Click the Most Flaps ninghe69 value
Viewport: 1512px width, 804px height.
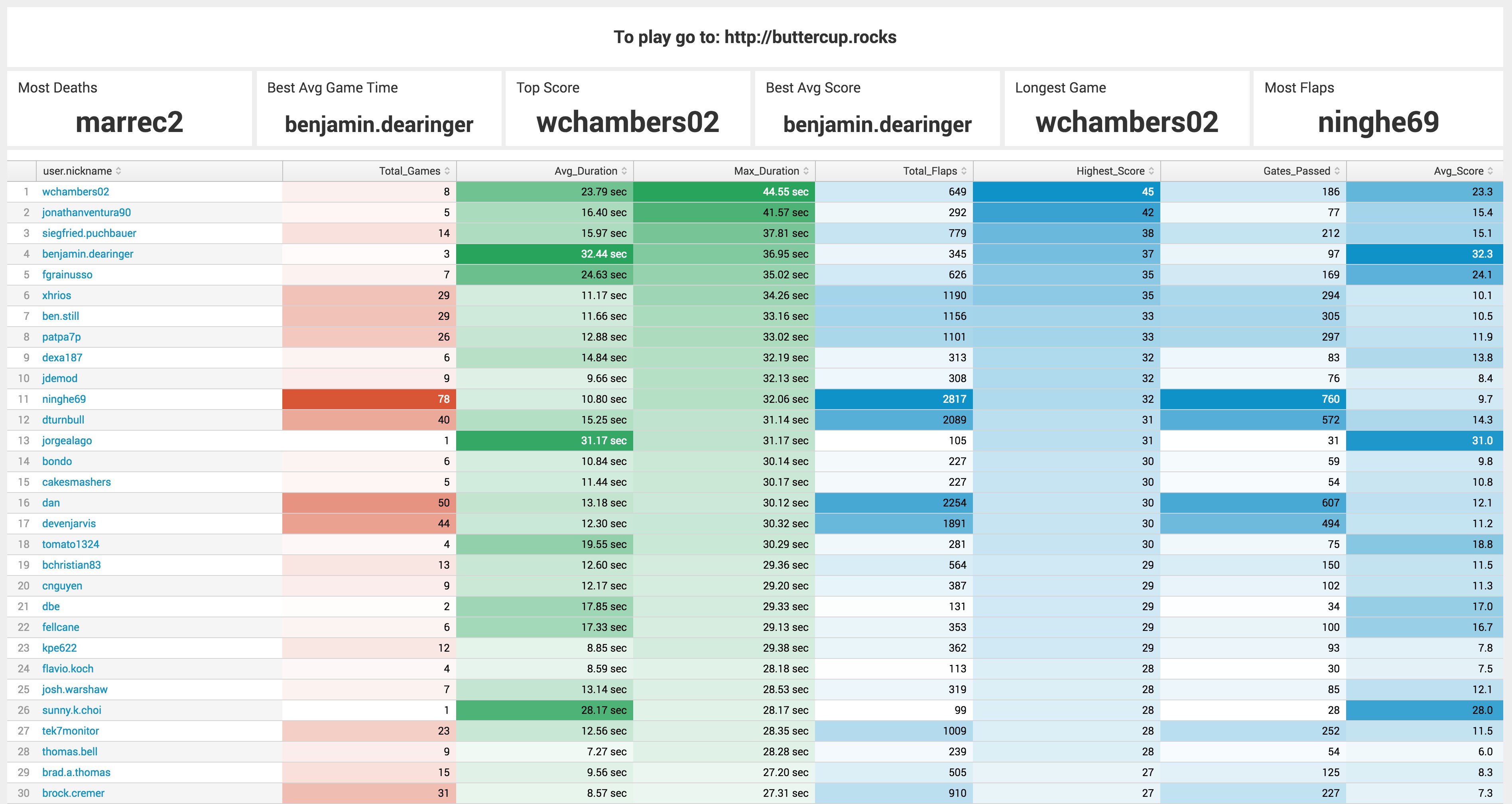pos(1378,122)
